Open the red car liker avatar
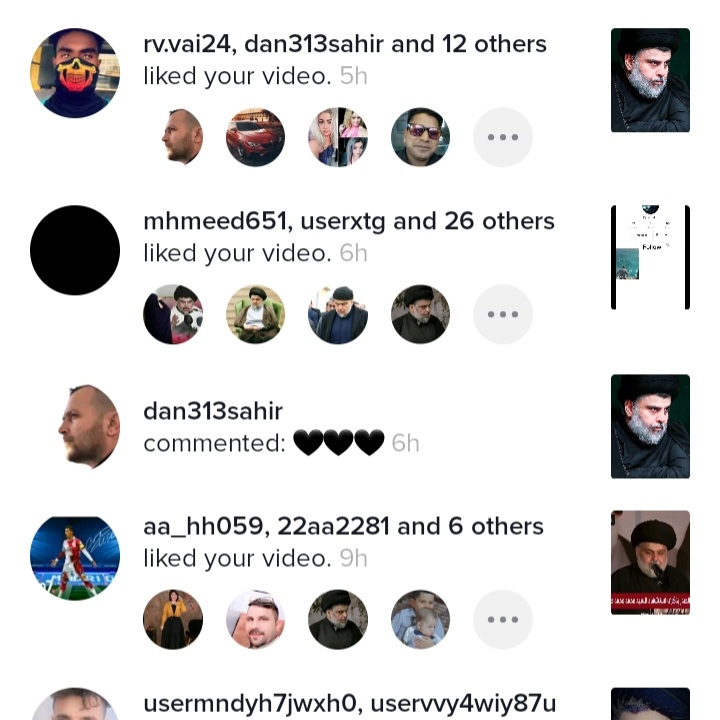The image size is (720, 720). coord(255,137)
